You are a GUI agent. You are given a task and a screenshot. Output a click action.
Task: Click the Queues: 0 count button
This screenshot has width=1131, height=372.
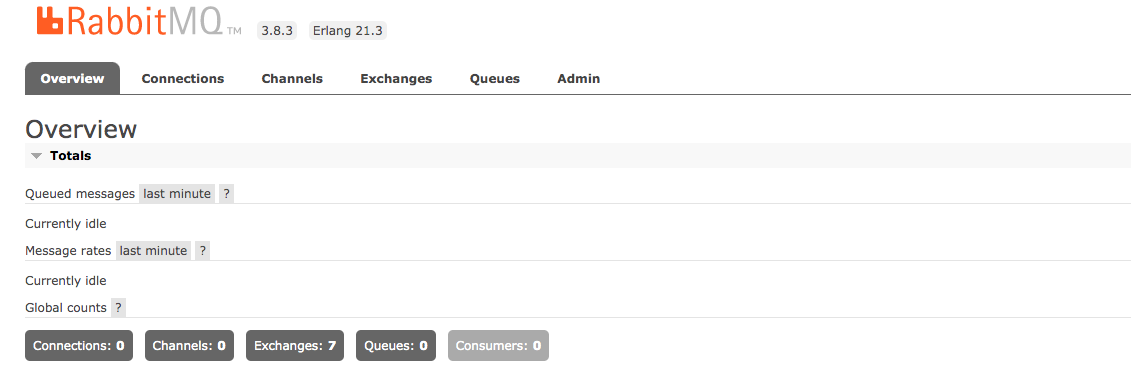click(396, 345)
